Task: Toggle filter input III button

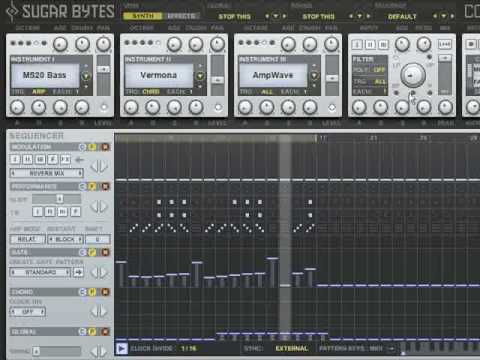Action: pyautogui.click(x=384, y=44)
